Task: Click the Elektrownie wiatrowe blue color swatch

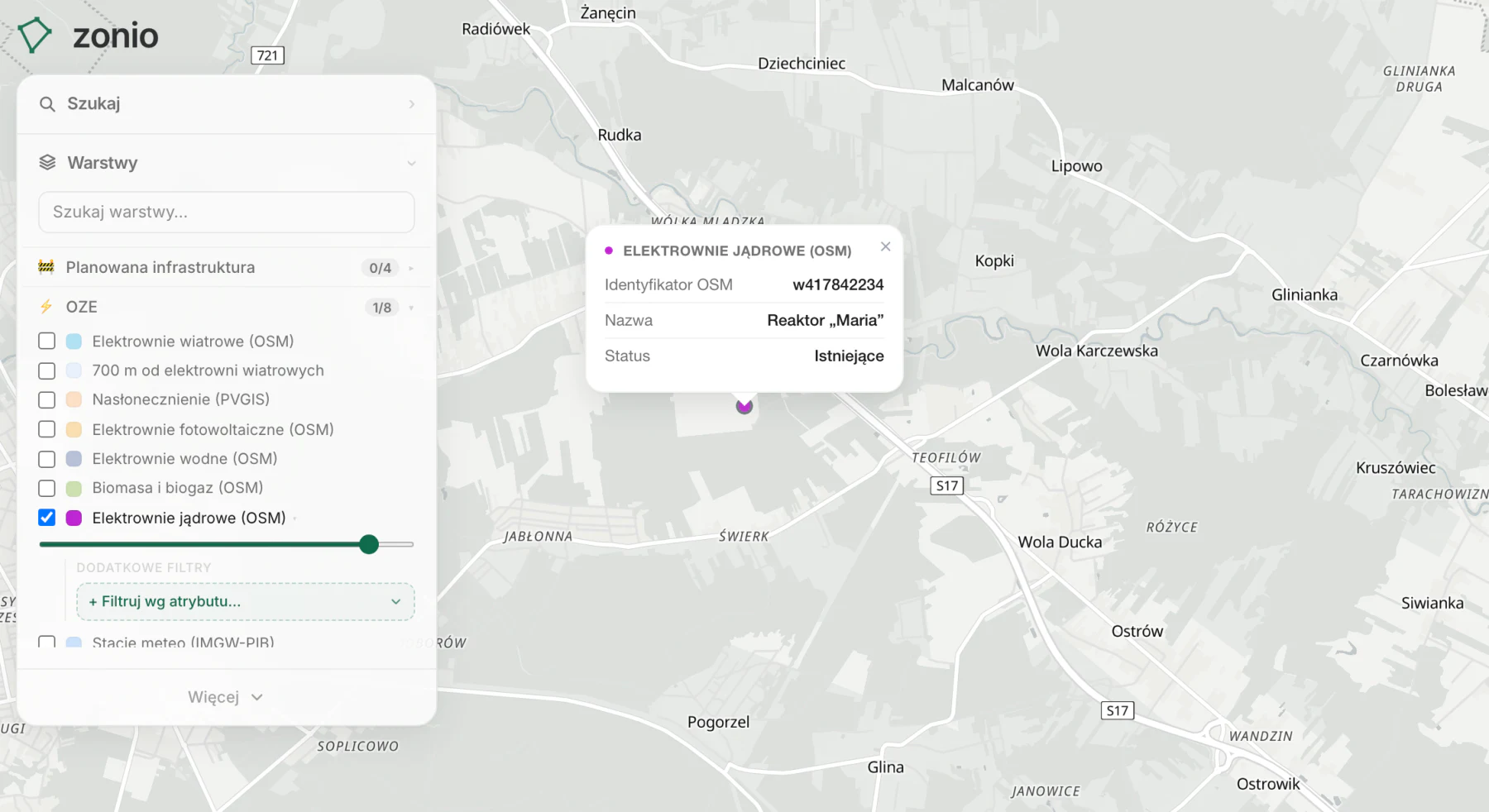Action: pyautogui.click(x=74, y=342)
